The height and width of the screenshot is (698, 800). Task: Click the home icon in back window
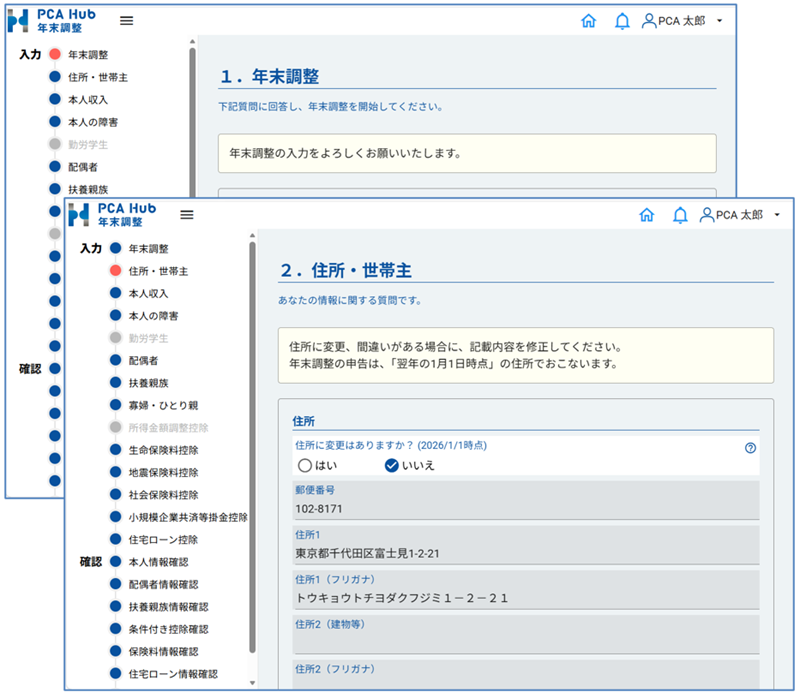click(589, 21)
